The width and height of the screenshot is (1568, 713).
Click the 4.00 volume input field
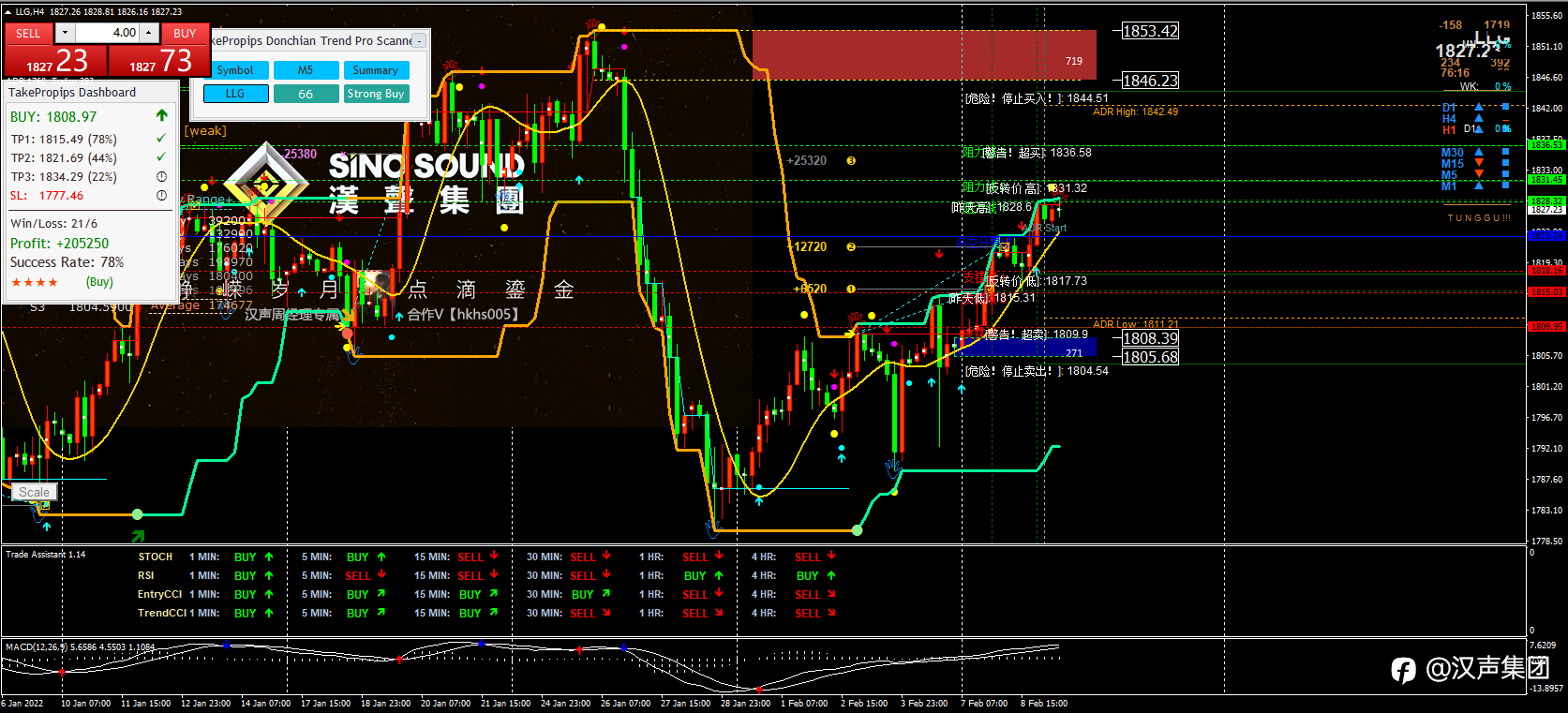coord(107,33)
